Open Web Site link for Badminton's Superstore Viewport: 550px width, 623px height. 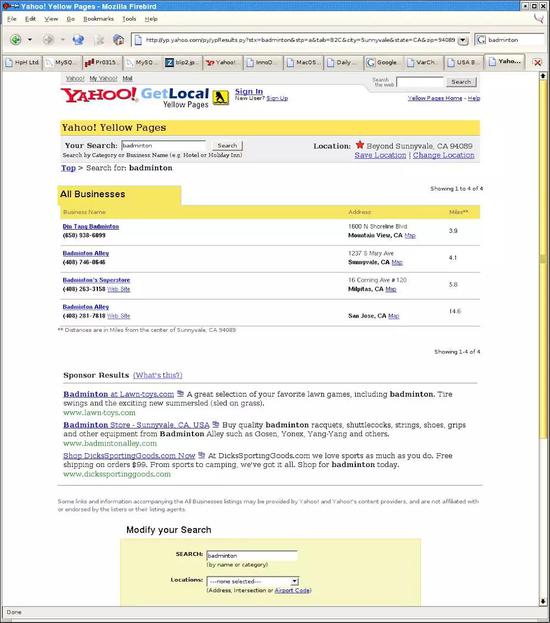click(118, 289)
